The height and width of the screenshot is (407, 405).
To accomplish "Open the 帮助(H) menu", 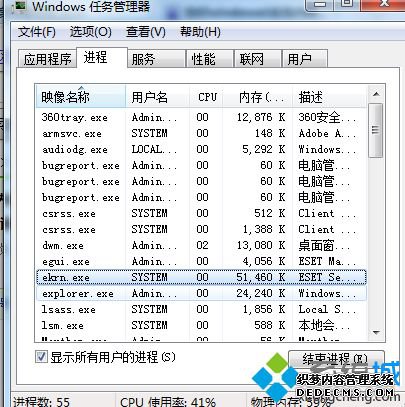I will [200, 32].
